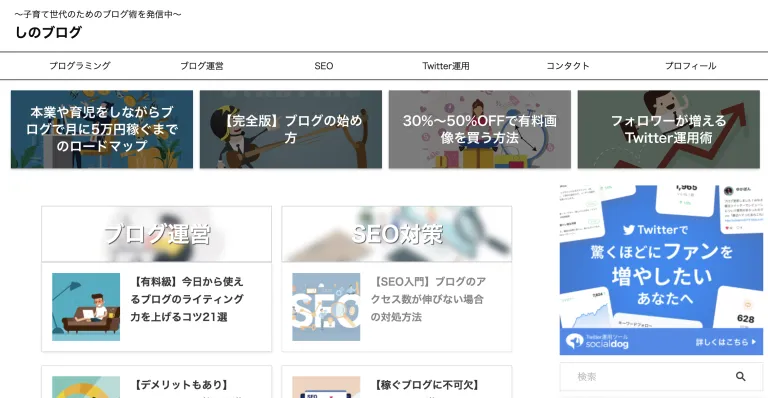Open the しのブログ site title
The width and height of the screenshot is (768, 398).
(48, 32)
